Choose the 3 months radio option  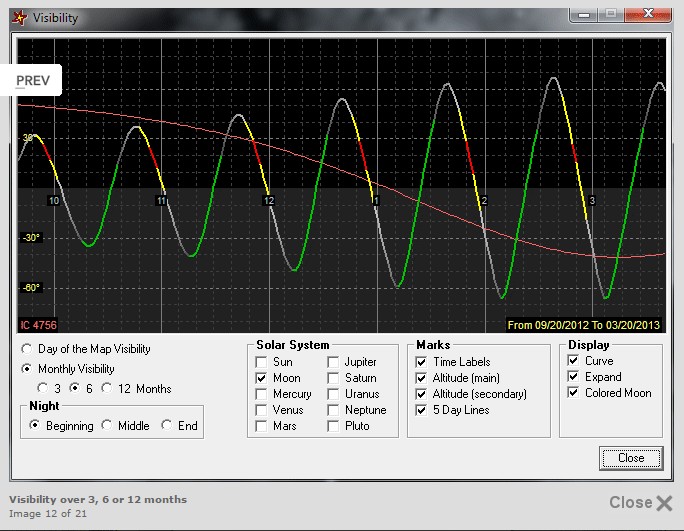[43, 388]
